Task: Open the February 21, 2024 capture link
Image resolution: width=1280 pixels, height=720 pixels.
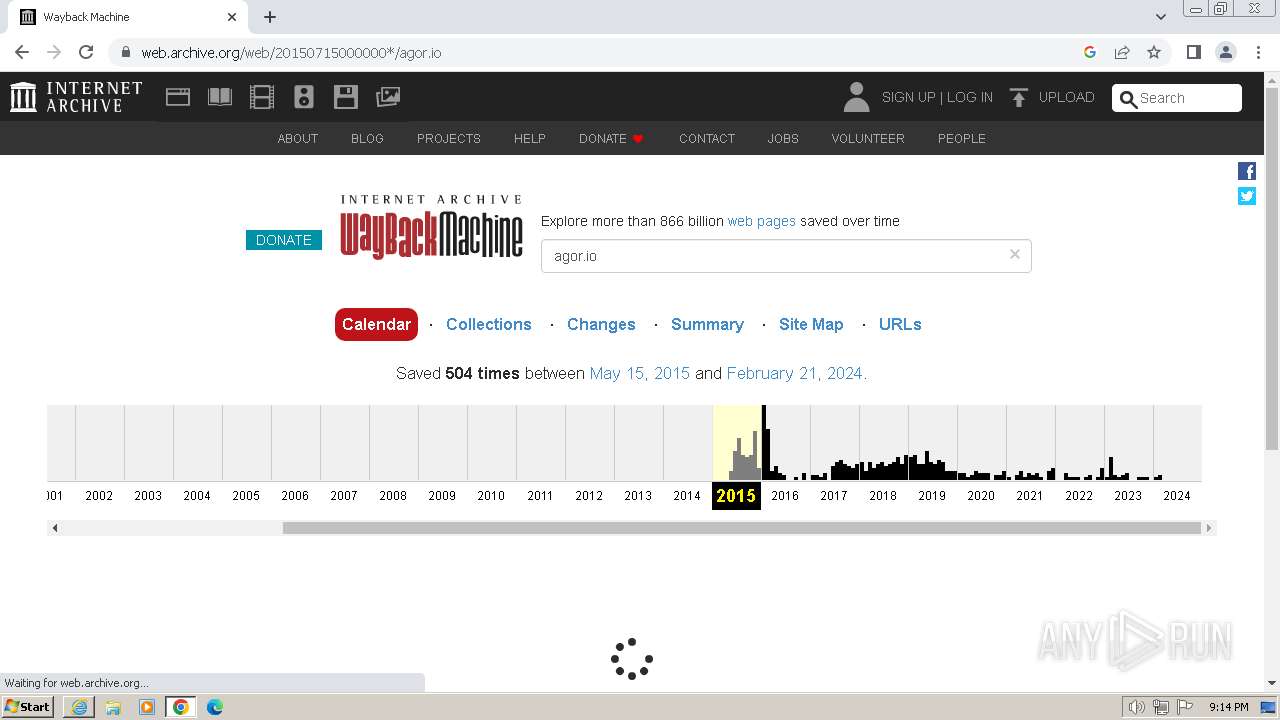Action: coord(795,373)
